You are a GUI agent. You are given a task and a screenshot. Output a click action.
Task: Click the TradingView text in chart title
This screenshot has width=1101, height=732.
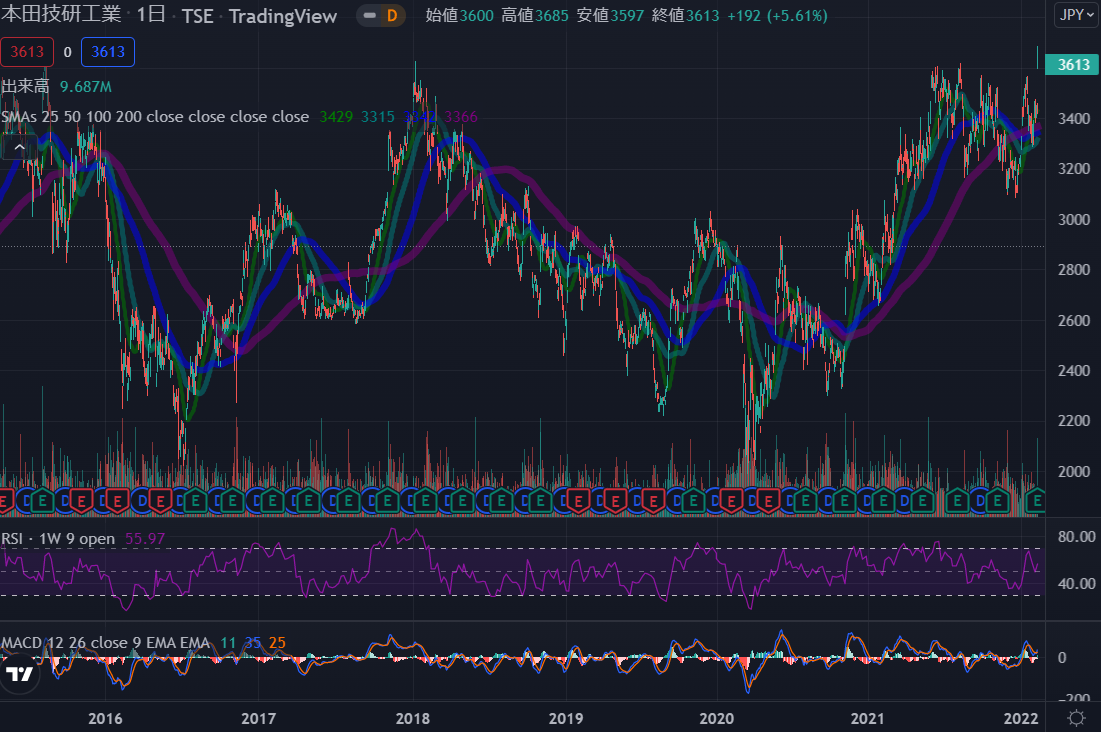tap(283, 16)
